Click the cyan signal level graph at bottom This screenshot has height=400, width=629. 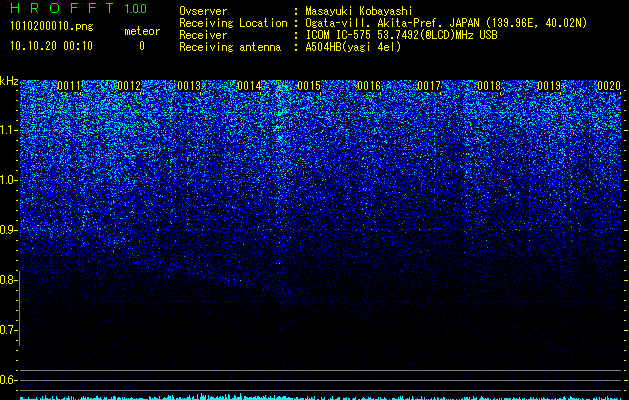pos(321,397)
